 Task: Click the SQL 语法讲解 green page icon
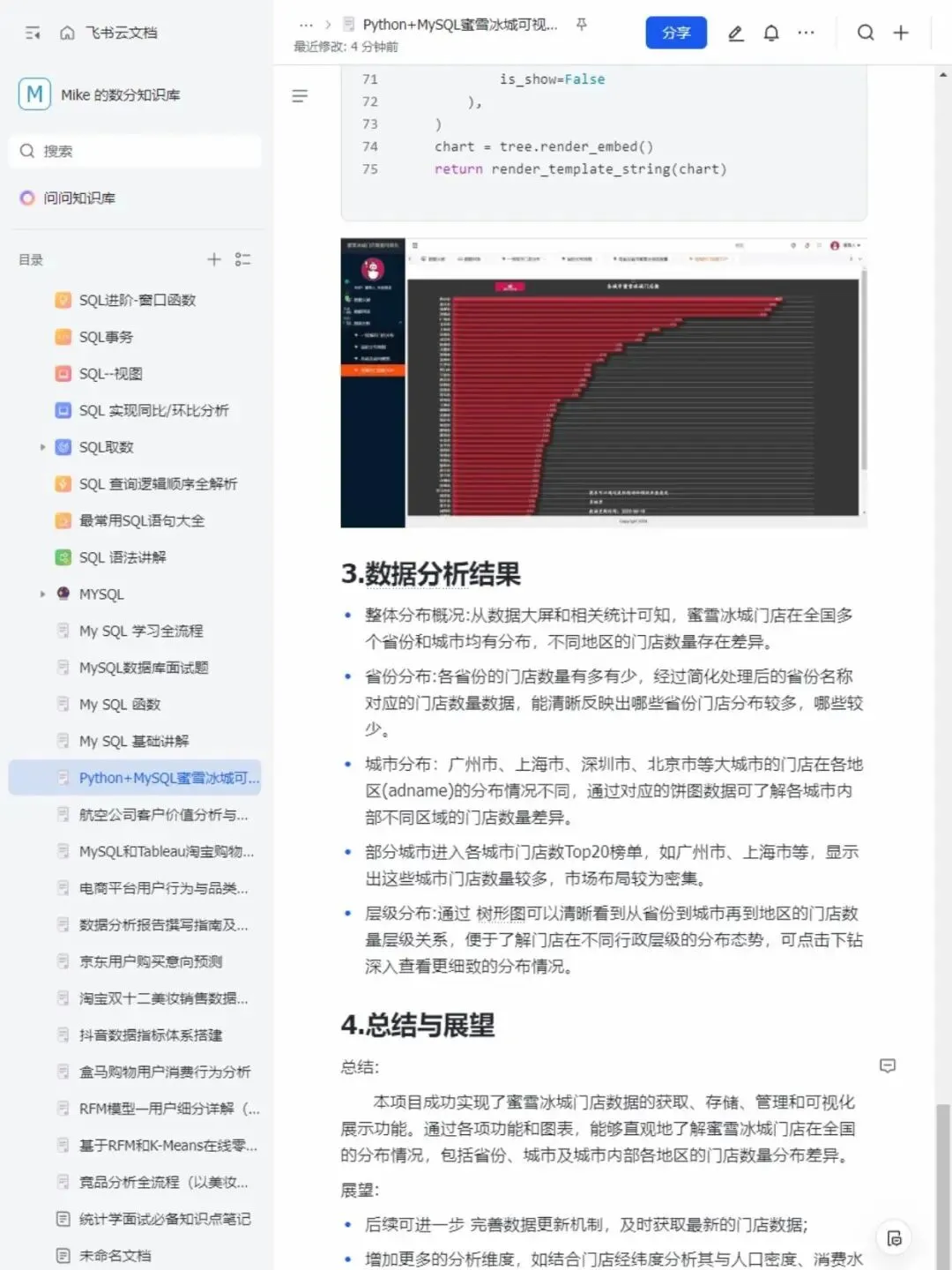tap(63, 557)
